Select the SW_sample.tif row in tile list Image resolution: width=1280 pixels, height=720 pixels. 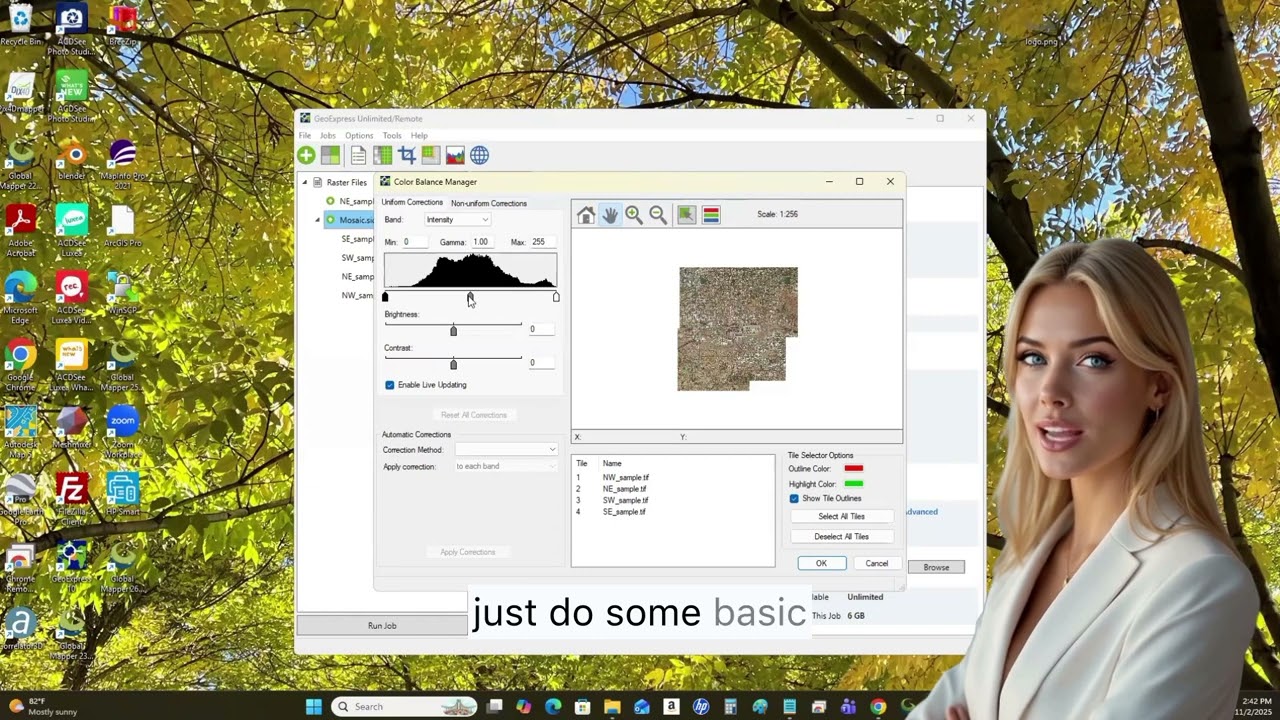pos(625,500)
